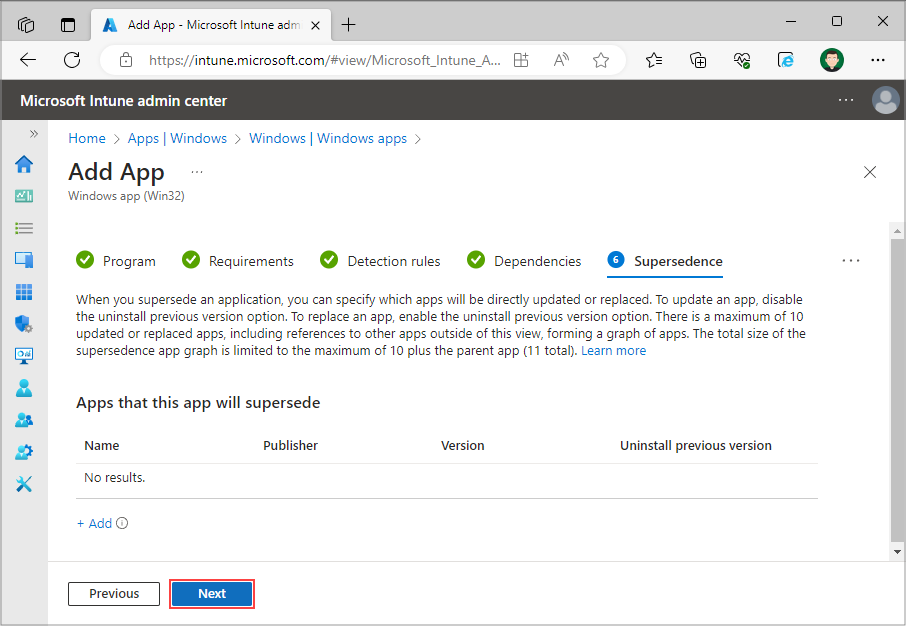The height and width of the screenshot is (626, 906).
Task: Click Uninstall previous version column header
Action: tap(696, 445)
